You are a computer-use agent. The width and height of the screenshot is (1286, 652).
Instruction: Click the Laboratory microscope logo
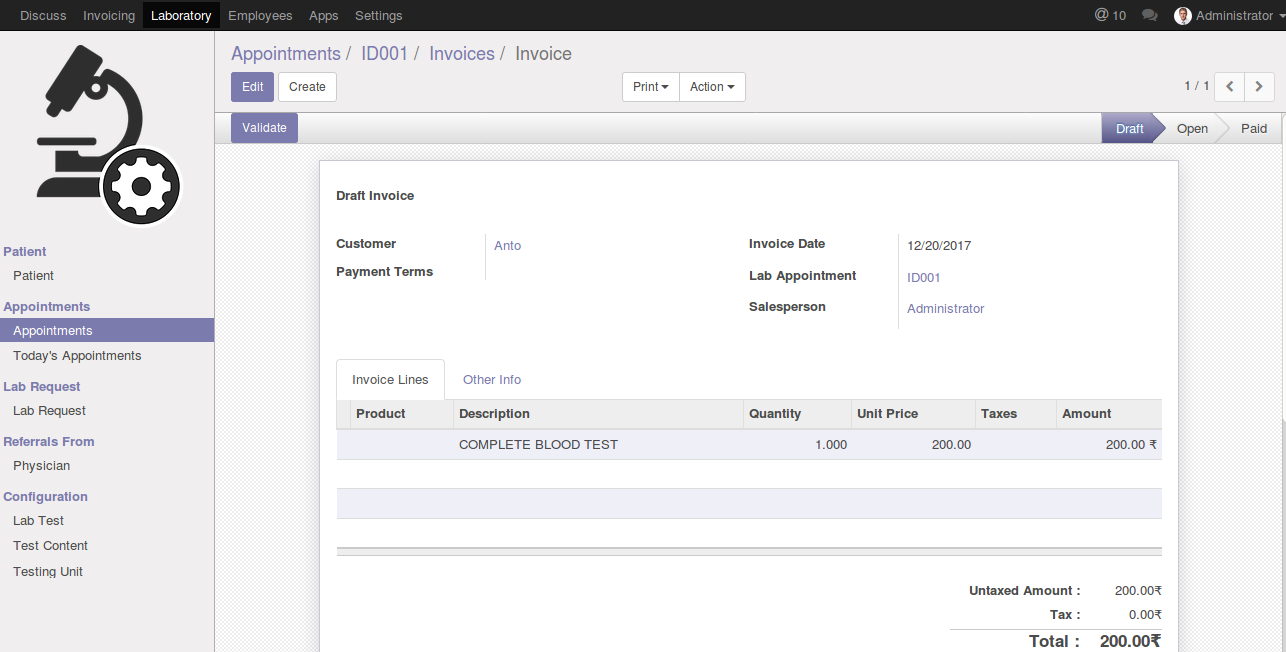click(x=108, y=133)
